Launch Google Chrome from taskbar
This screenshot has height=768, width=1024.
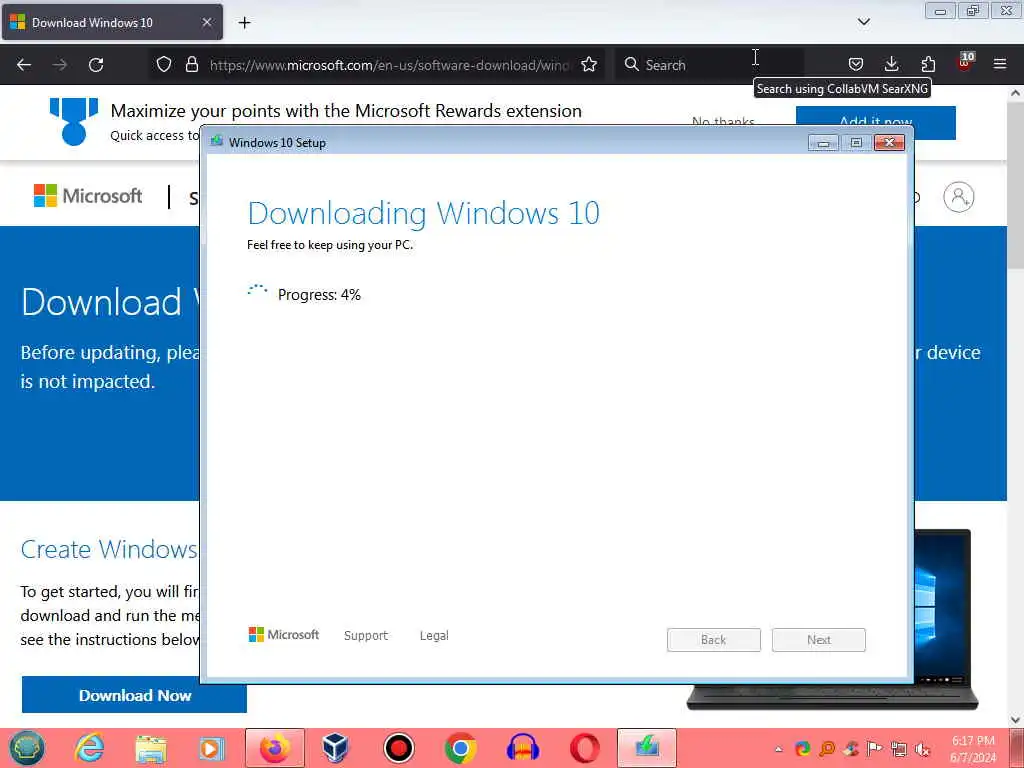pos(460,748)
